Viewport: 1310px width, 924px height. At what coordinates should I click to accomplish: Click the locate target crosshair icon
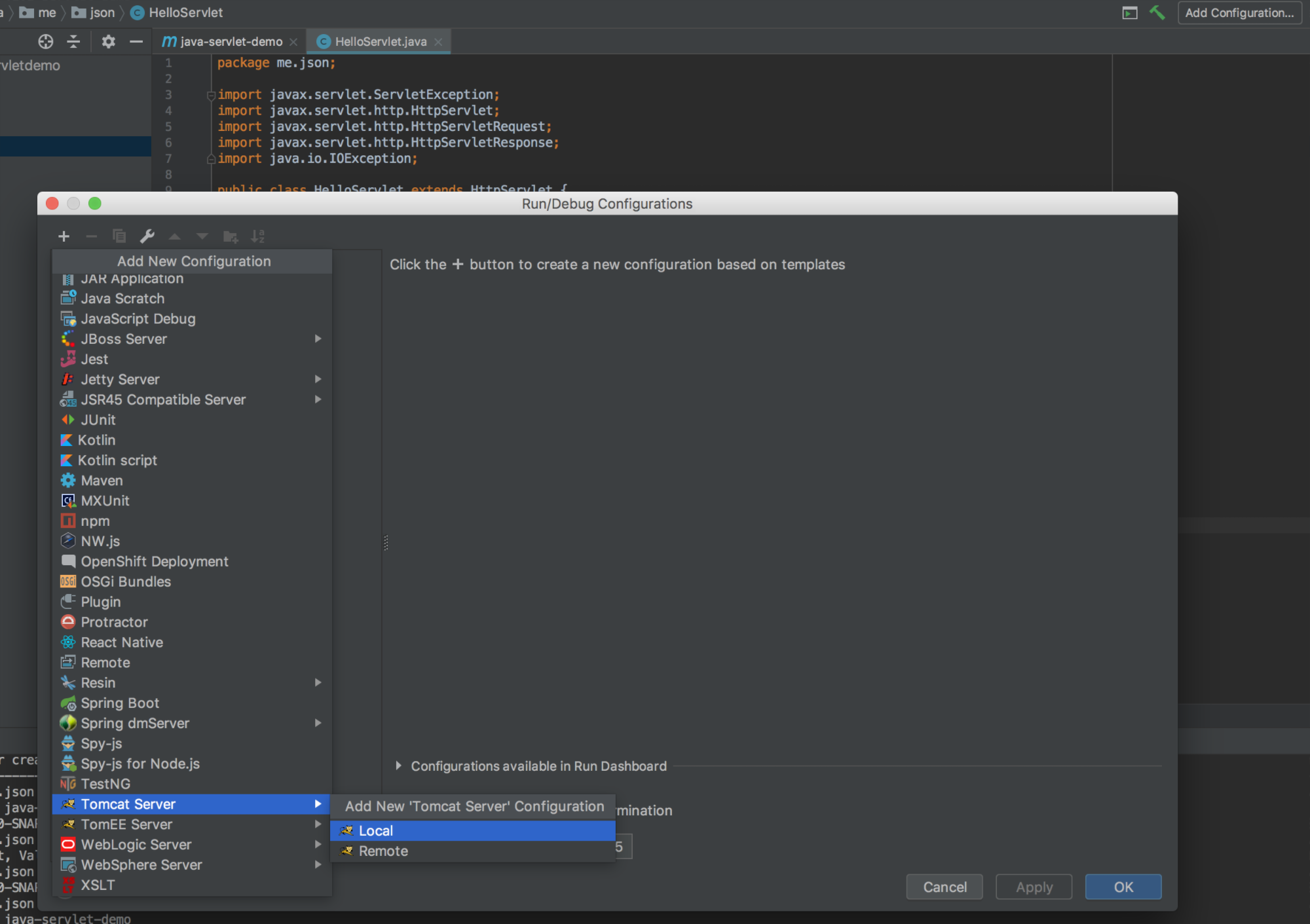click(46, 42)
